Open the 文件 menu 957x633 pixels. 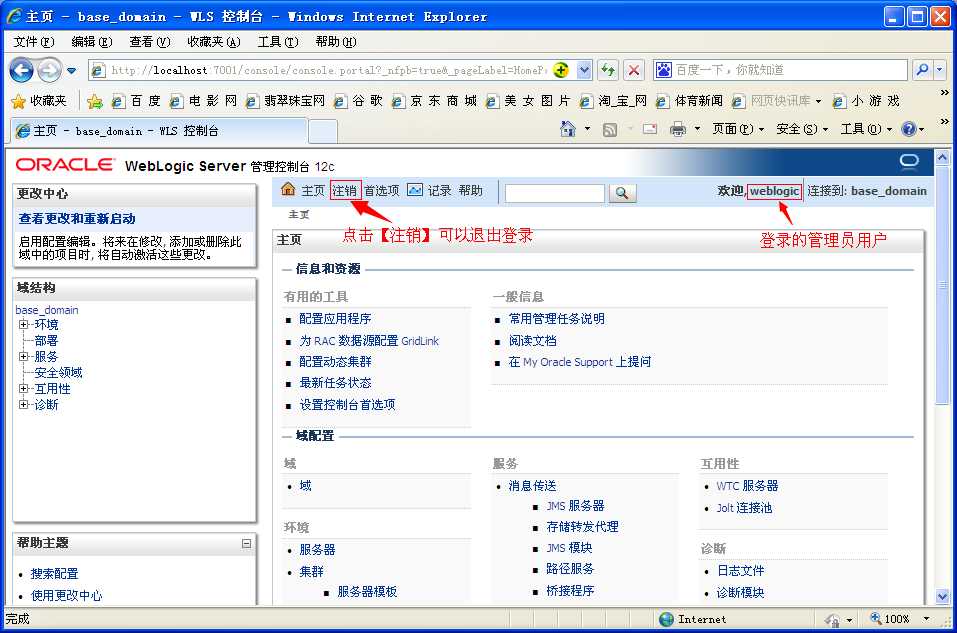pos(34,42)
